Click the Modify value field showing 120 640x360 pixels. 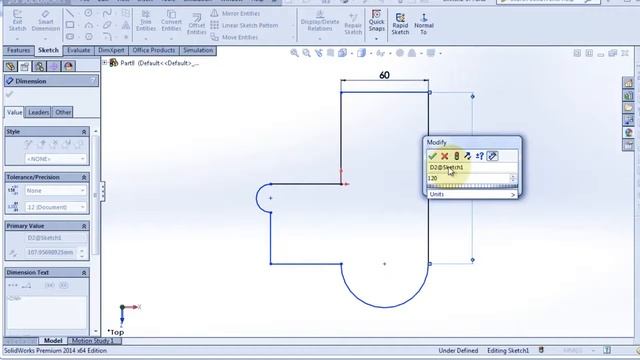click(x=468, y=178)
